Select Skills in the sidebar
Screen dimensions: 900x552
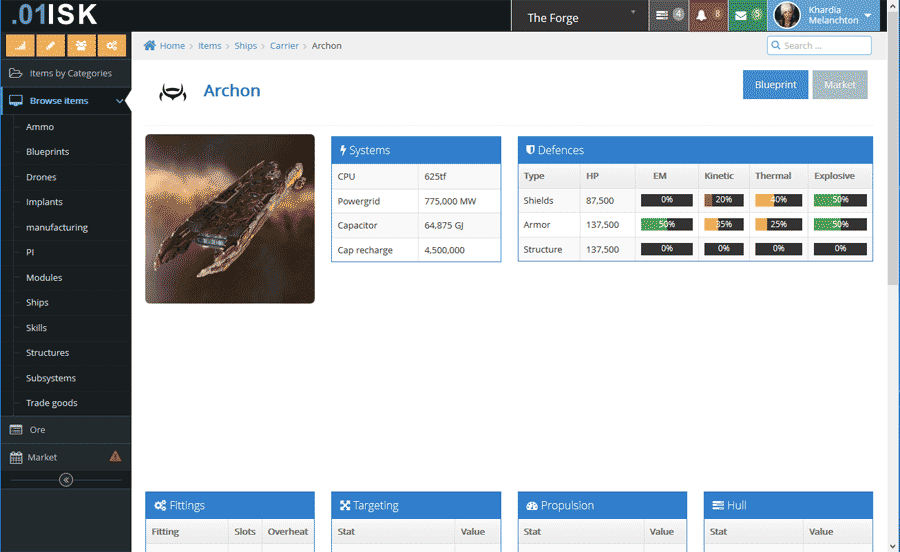tap(36, 328)
